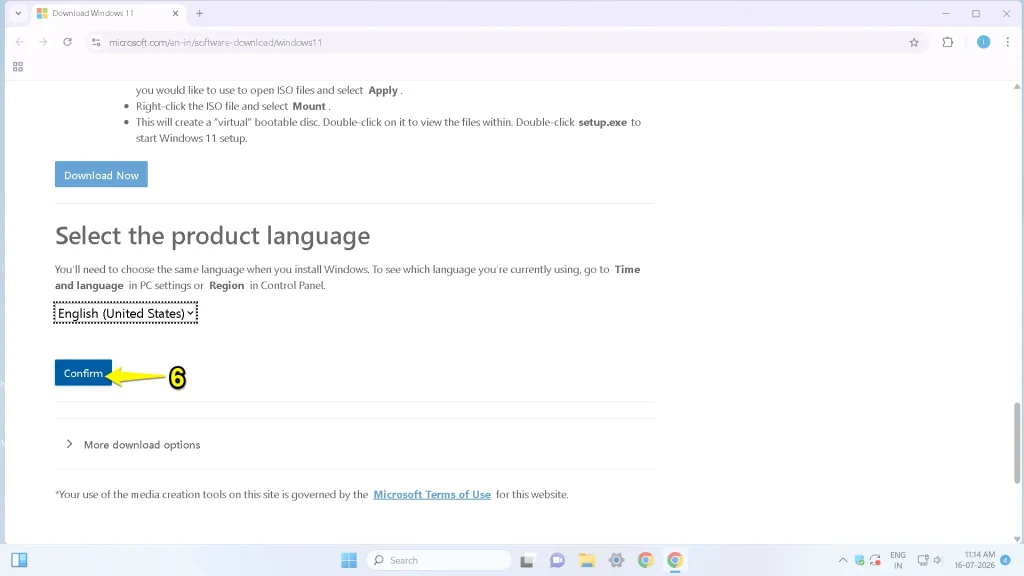Minimize the Chrome window

click(946, 13)
